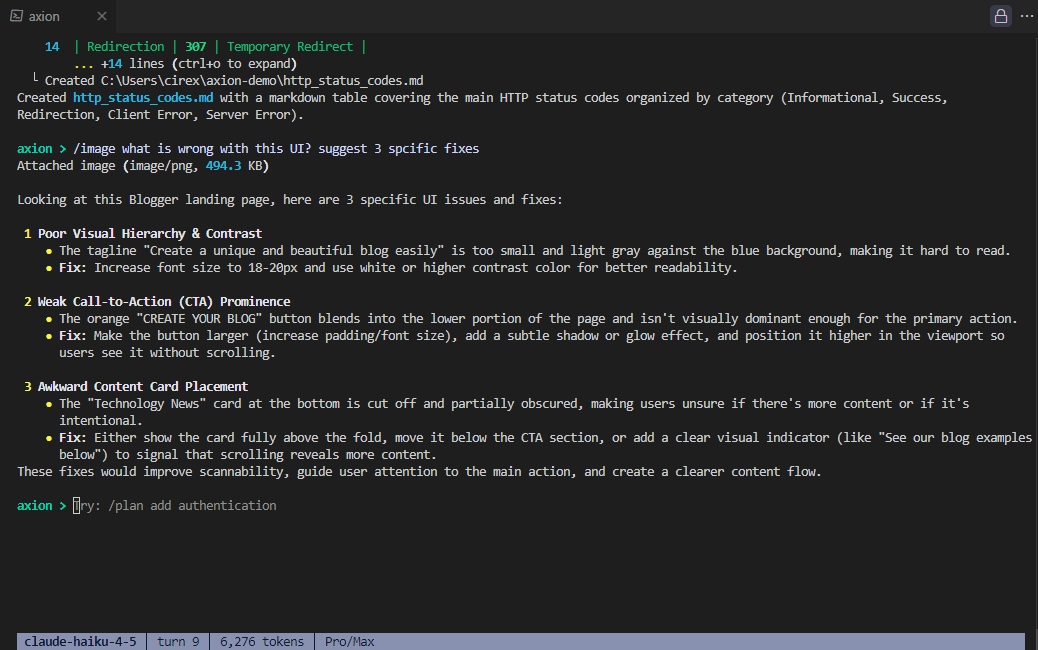Image resolution: width=1038 pixels, height=650 pixels.
Task: Select the axion tab
Action: point(58,16)
